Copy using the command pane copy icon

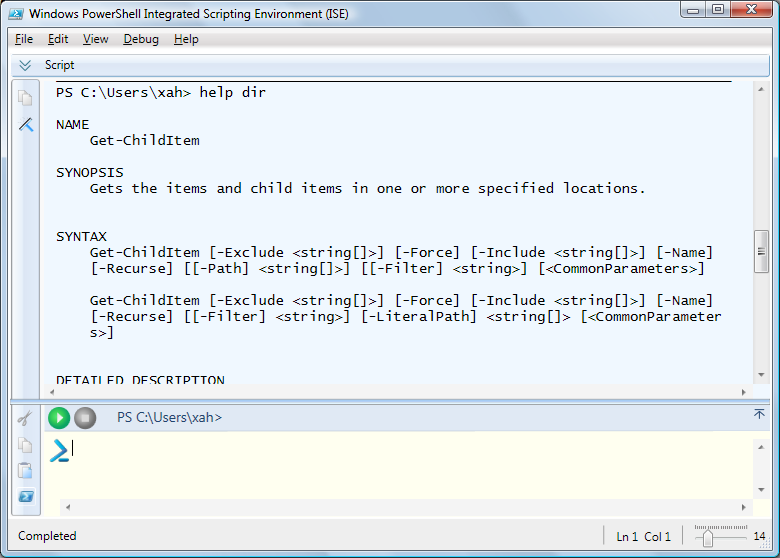(25, 445)
